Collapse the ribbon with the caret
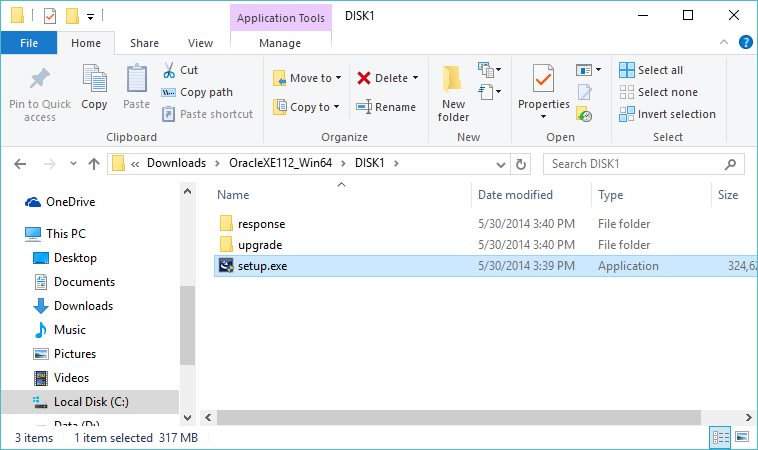This screenshot has height=450, width=758. click(x=724, y=43)
